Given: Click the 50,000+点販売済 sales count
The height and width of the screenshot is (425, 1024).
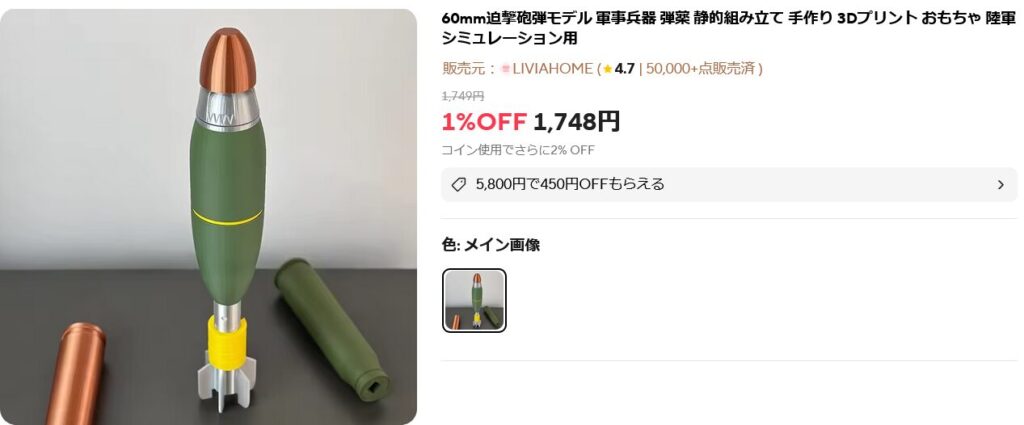Looking at the screenshot, I should (701, 69).
